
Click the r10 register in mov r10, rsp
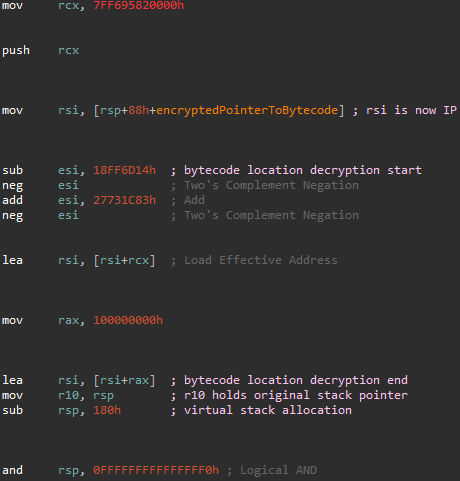pyautogui.click(x=68, y=395)
